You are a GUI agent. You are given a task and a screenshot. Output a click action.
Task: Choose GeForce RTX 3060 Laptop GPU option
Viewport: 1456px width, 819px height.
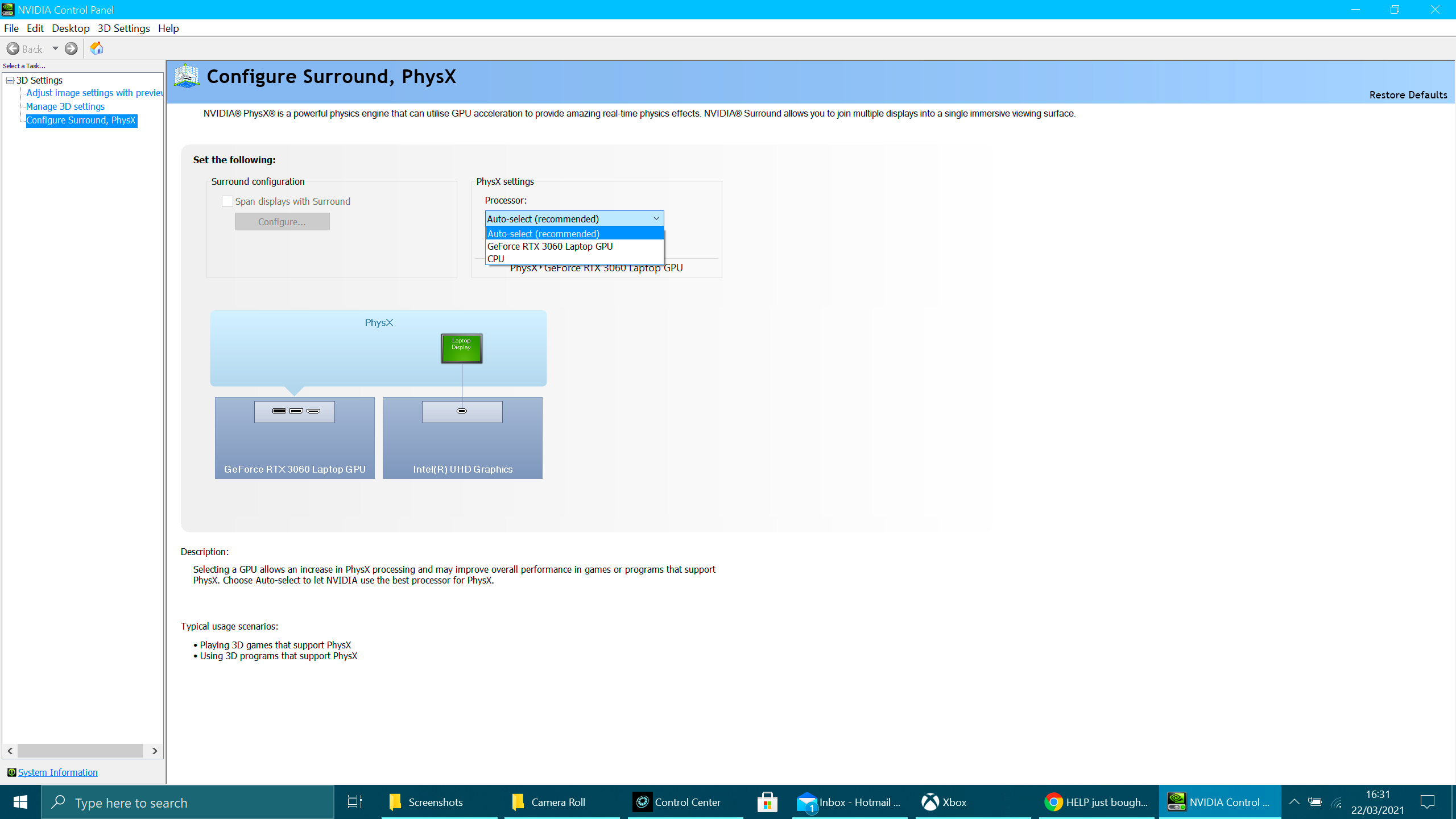[574, 246]
